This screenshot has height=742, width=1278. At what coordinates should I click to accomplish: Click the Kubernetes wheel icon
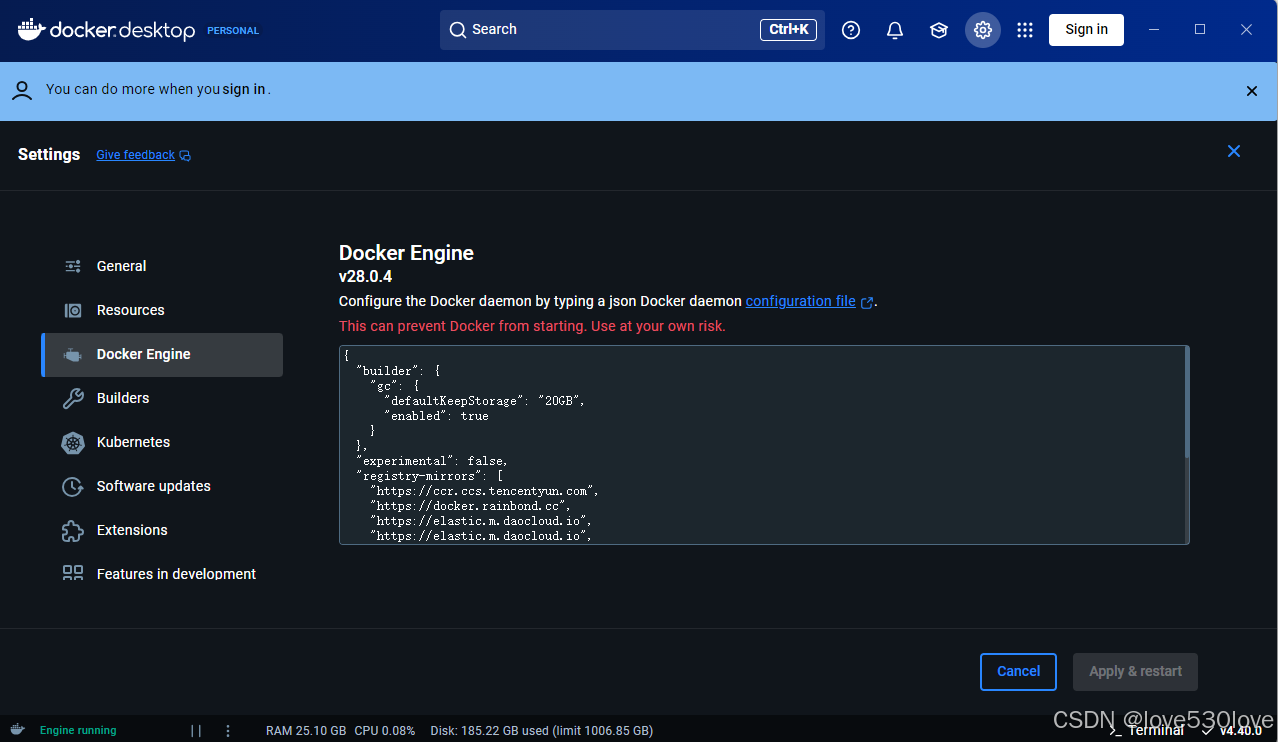pyautogui.click(x=73, y=442)
